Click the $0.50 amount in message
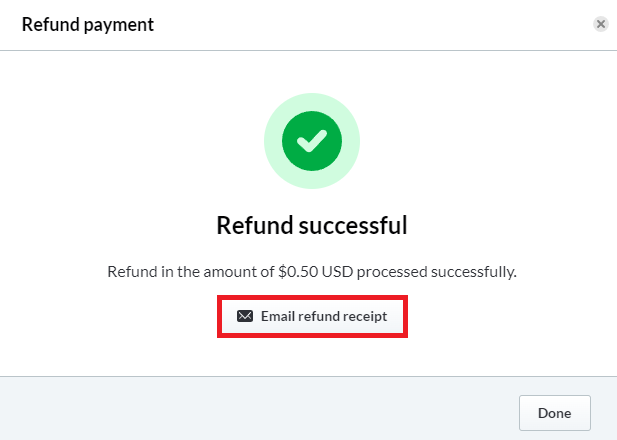The width and height of the screenshot is (617, 440). point(298,272)
